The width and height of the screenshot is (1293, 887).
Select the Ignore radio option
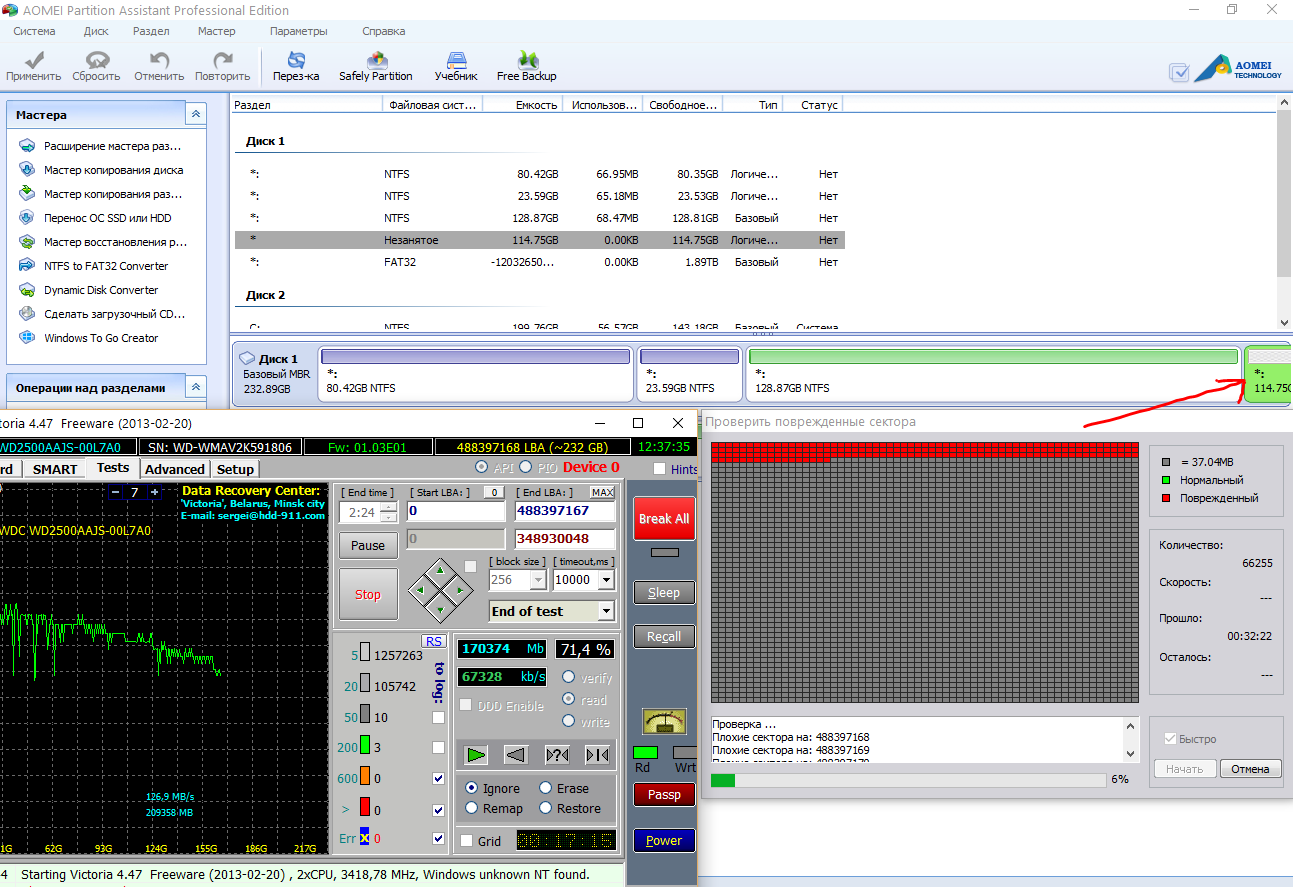tap(472, 788)
